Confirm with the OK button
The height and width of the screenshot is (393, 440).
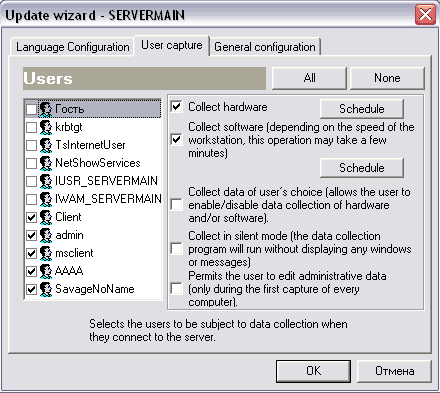(313, 371)
